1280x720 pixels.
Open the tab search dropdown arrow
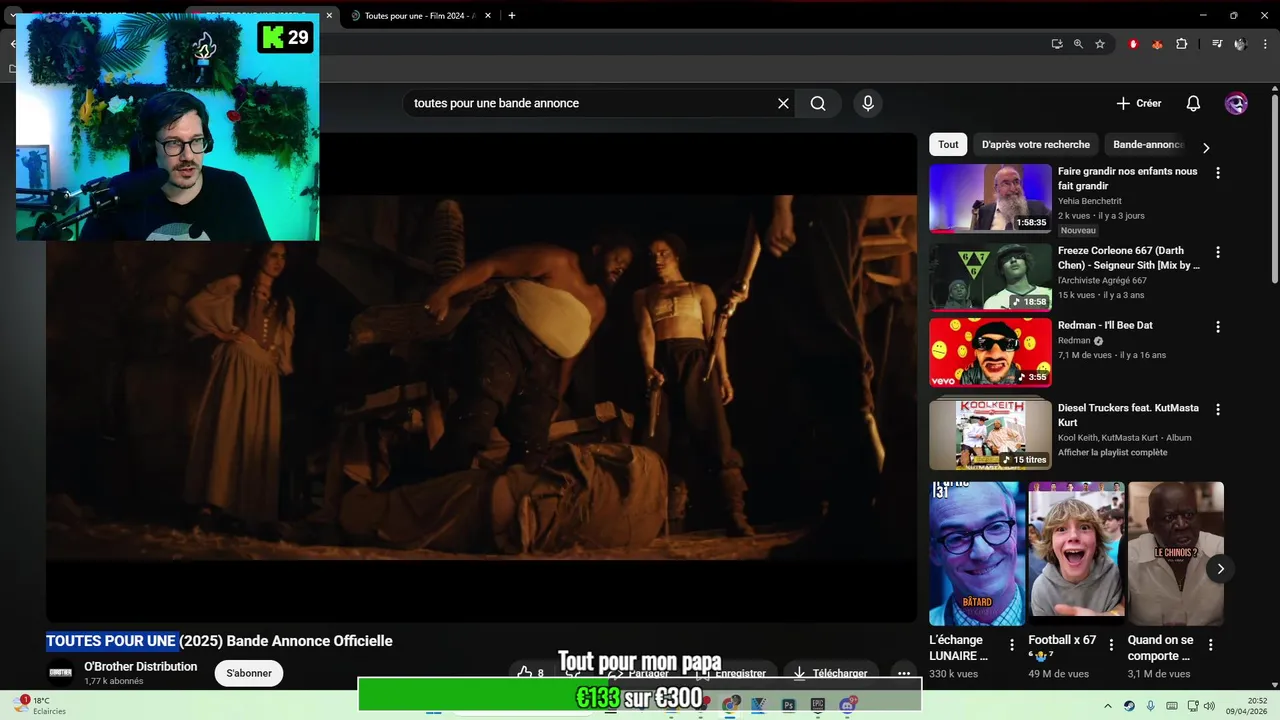[14, 15]
